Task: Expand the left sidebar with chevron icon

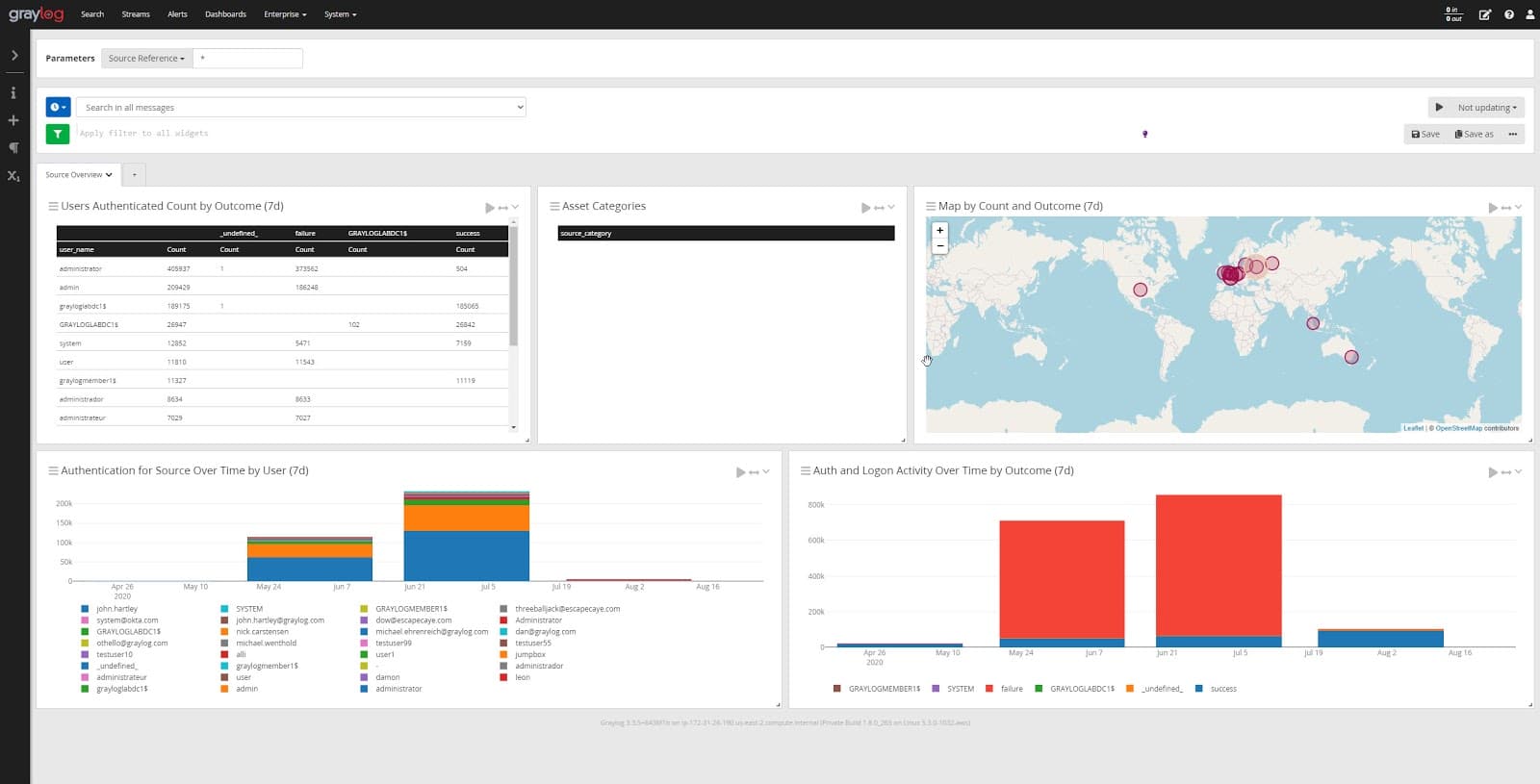Action: point(14,56)
